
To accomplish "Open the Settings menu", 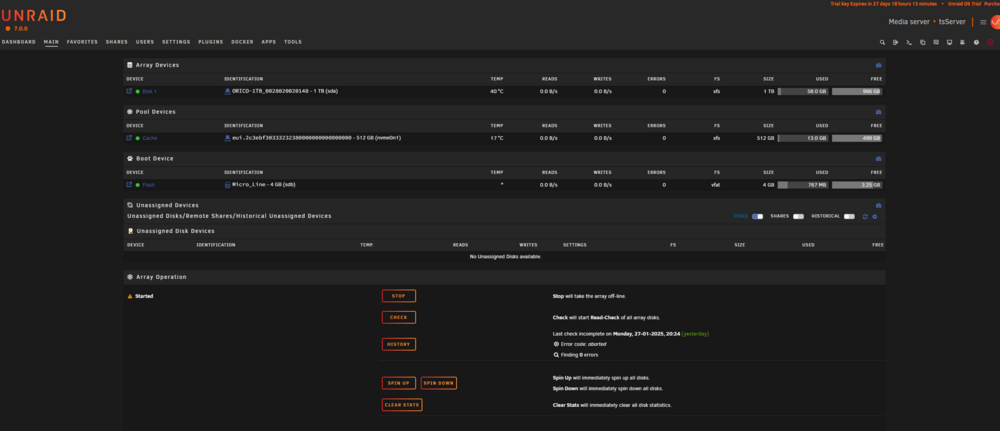I will click(176, 42).
